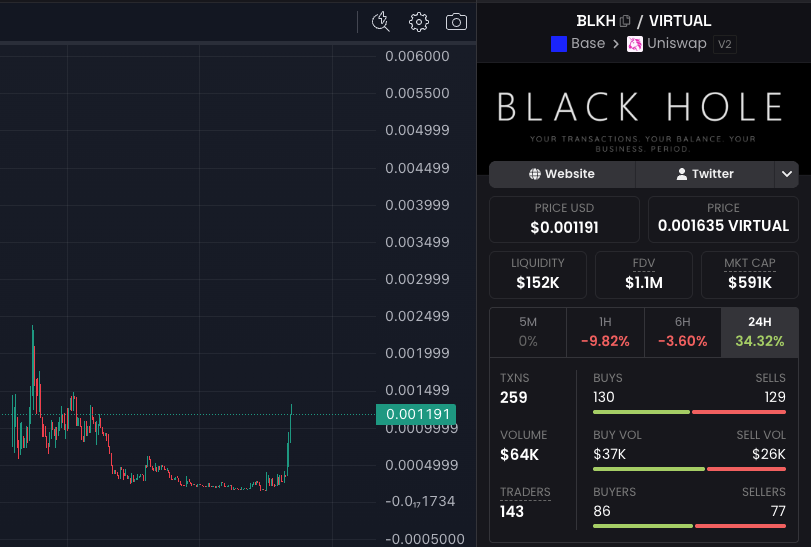811x547 pixels.
Task: Take a chart snapshot with camera icon
Action: [456, 22]
